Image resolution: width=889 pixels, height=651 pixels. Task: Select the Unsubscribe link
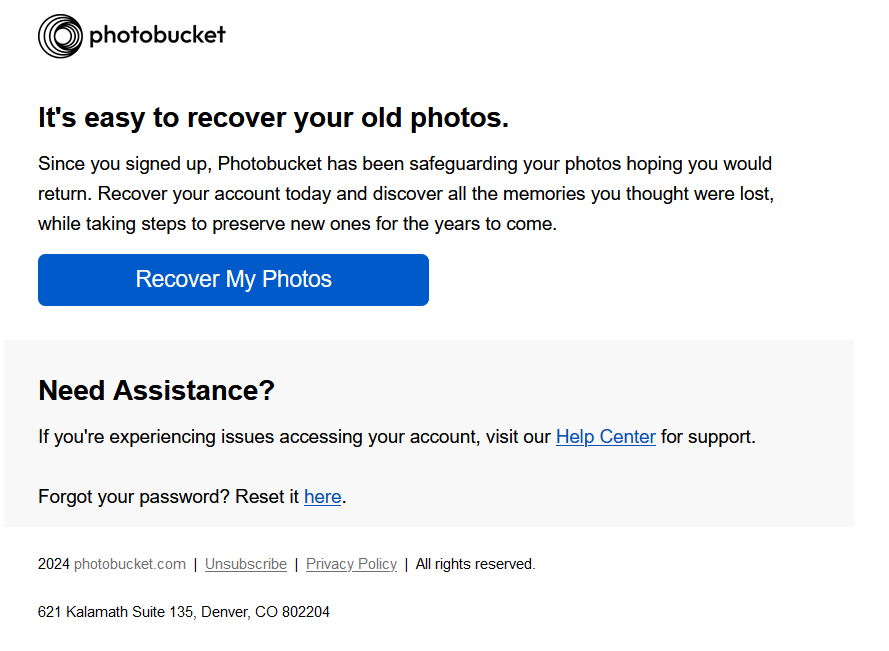point(245,564)
